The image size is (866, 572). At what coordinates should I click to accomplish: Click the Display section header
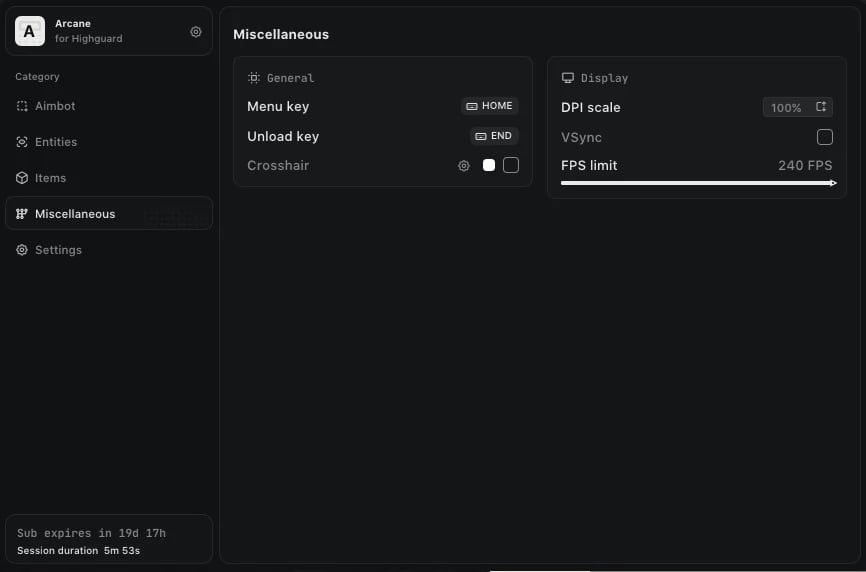click(594, 78)
